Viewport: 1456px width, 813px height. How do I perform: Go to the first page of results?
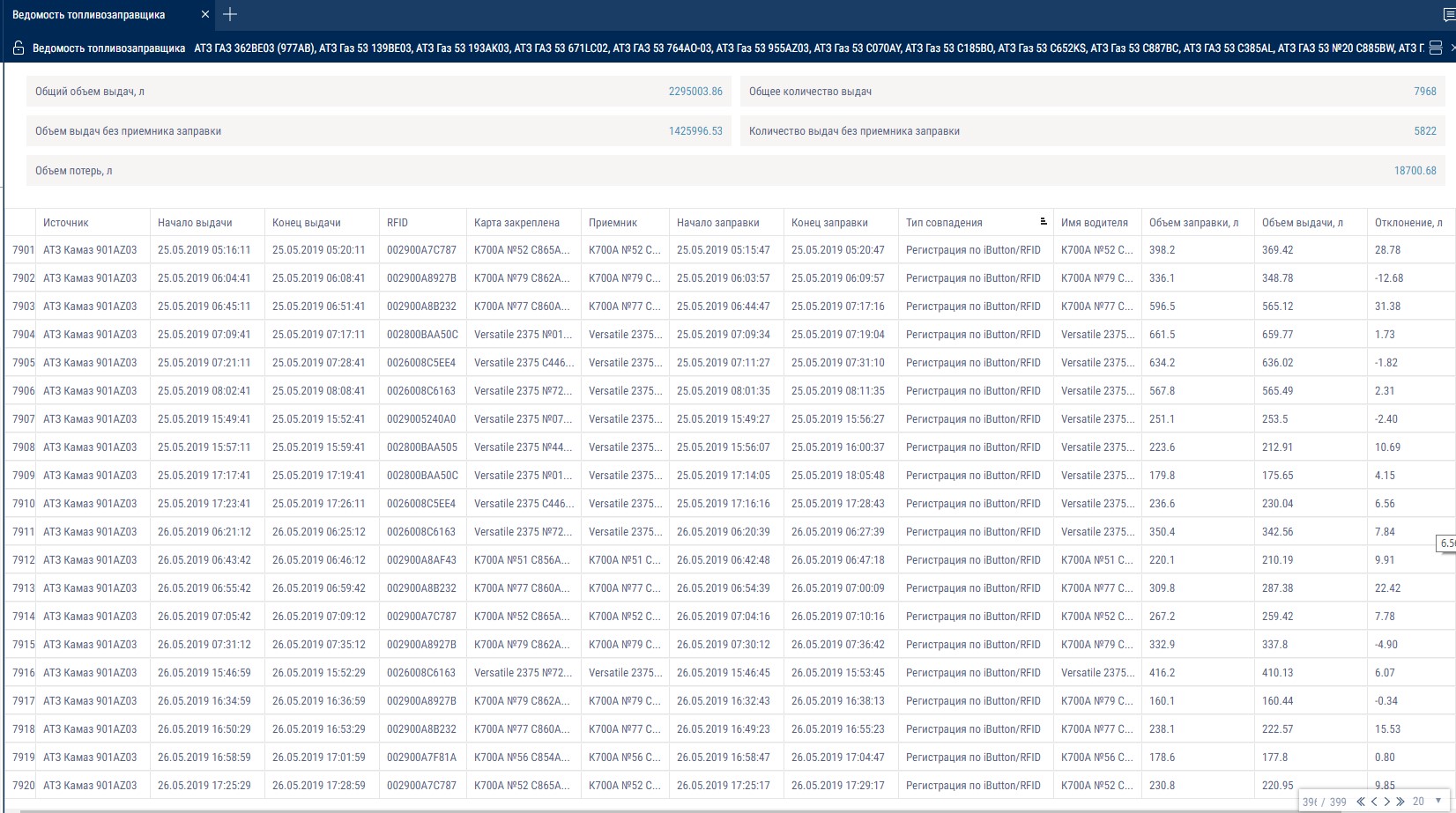coord(1361,802)
